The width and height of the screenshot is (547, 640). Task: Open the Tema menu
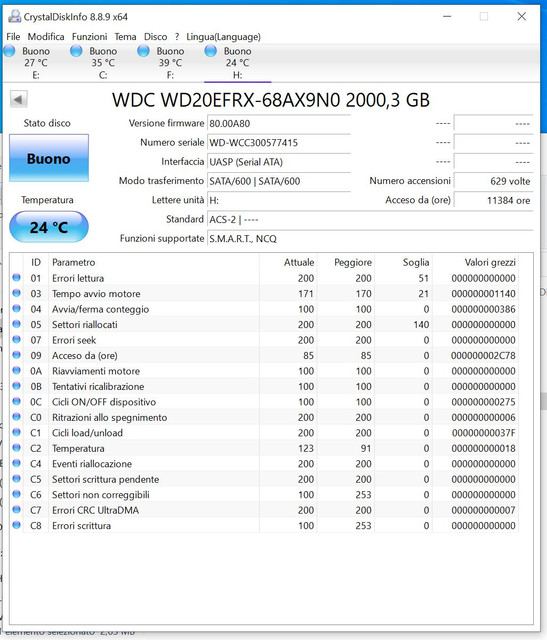point(125,37)
